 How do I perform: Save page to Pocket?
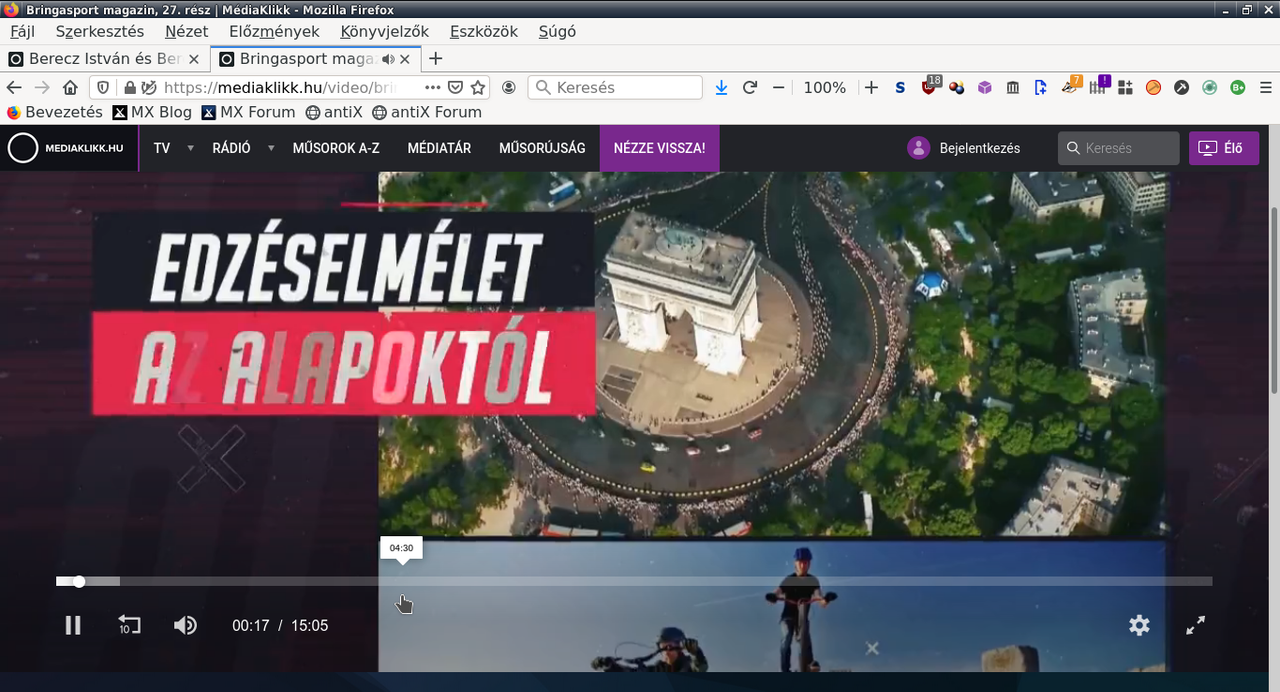456,87
